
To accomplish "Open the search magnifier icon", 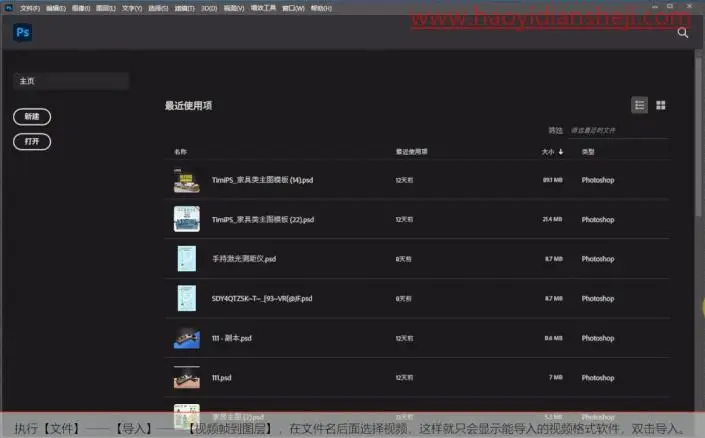I will pos(683,33).
